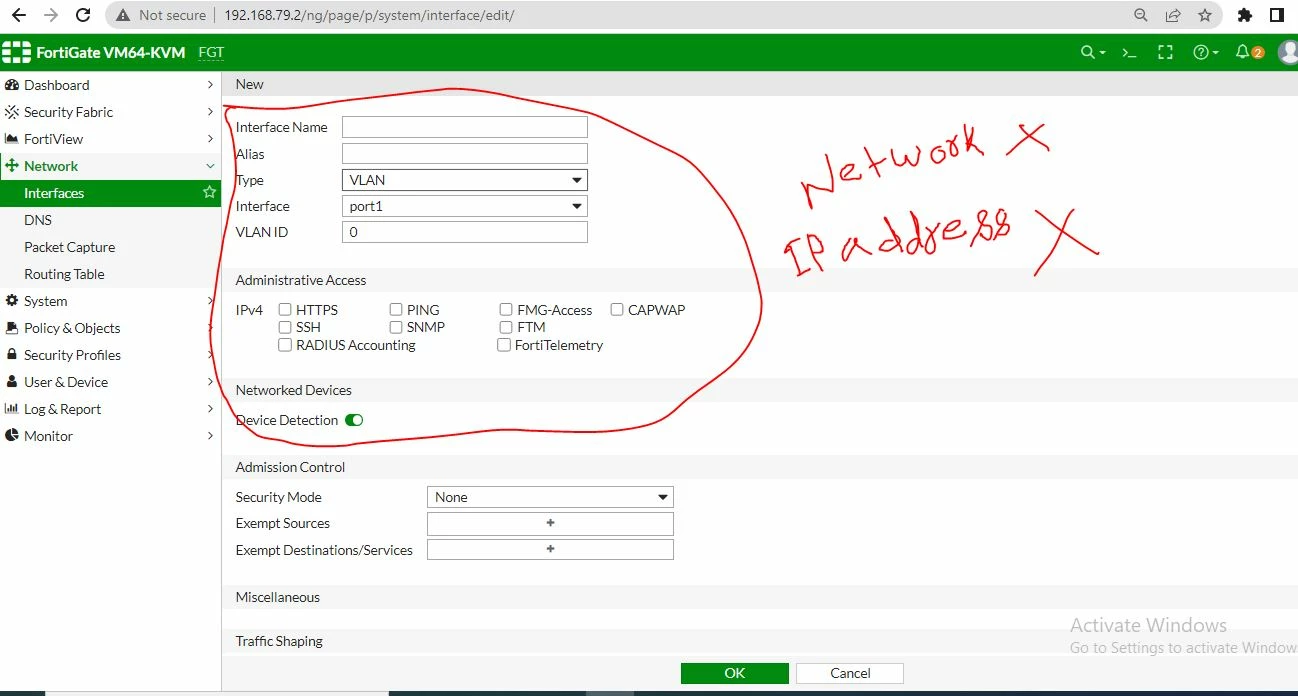
Task: Click the Security Fabric icon
Action: coord(12,112)
